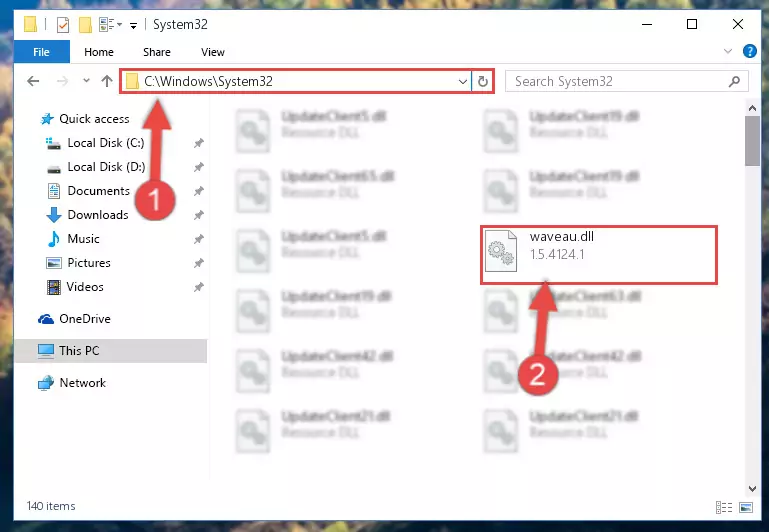
Task: Click the search magnifier icon
Action: (734, 81)
